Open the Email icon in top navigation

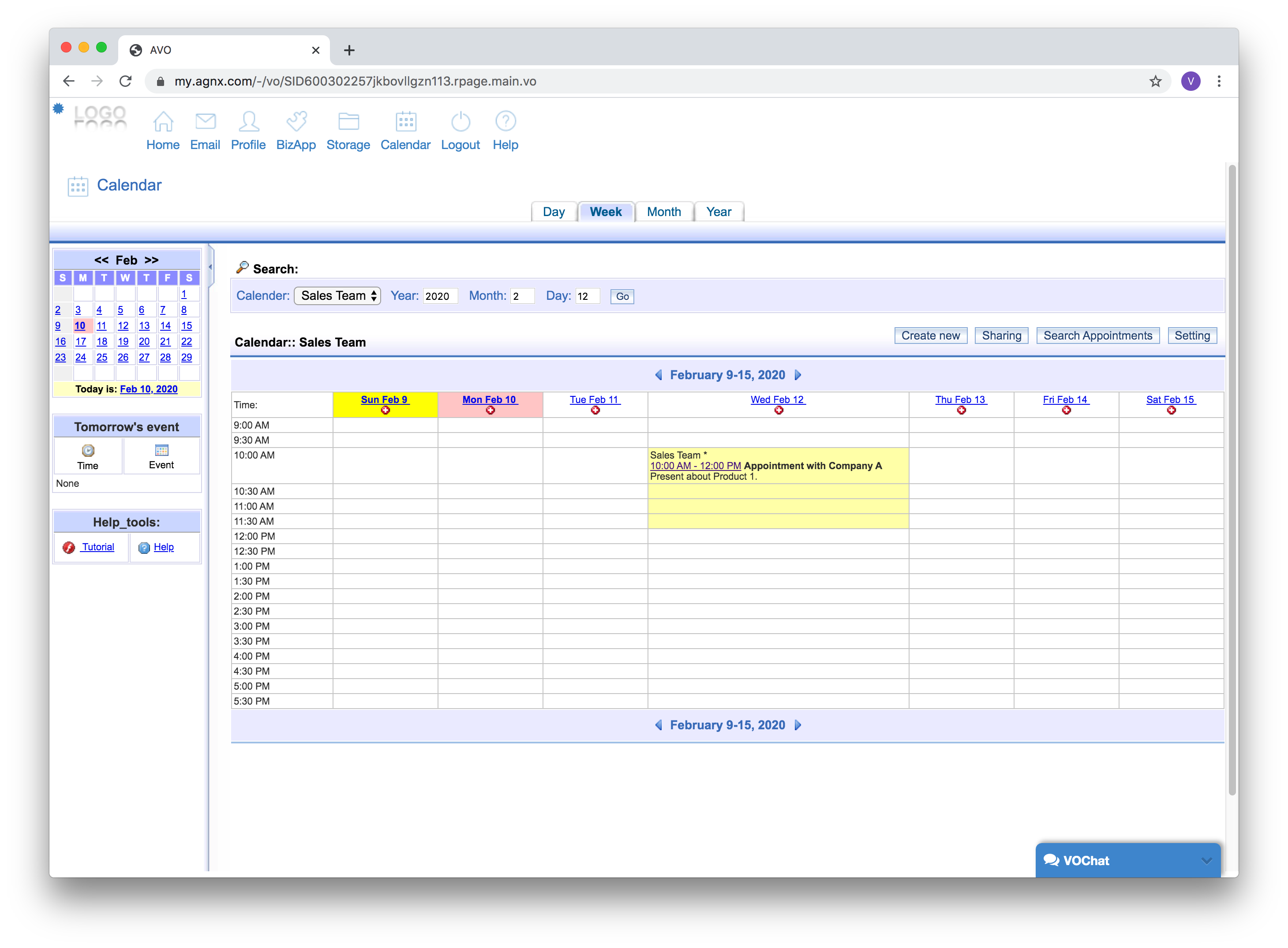[x=205, y=122]
